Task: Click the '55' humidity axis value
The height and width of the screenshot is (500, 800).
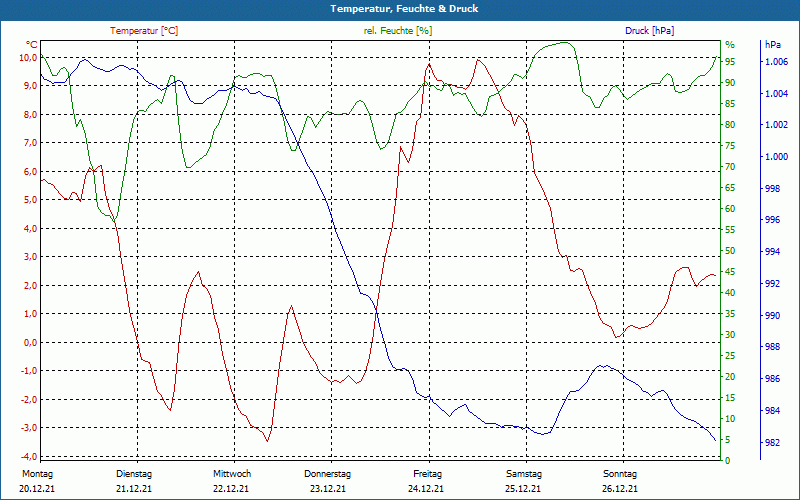Action: pos(730,230)
